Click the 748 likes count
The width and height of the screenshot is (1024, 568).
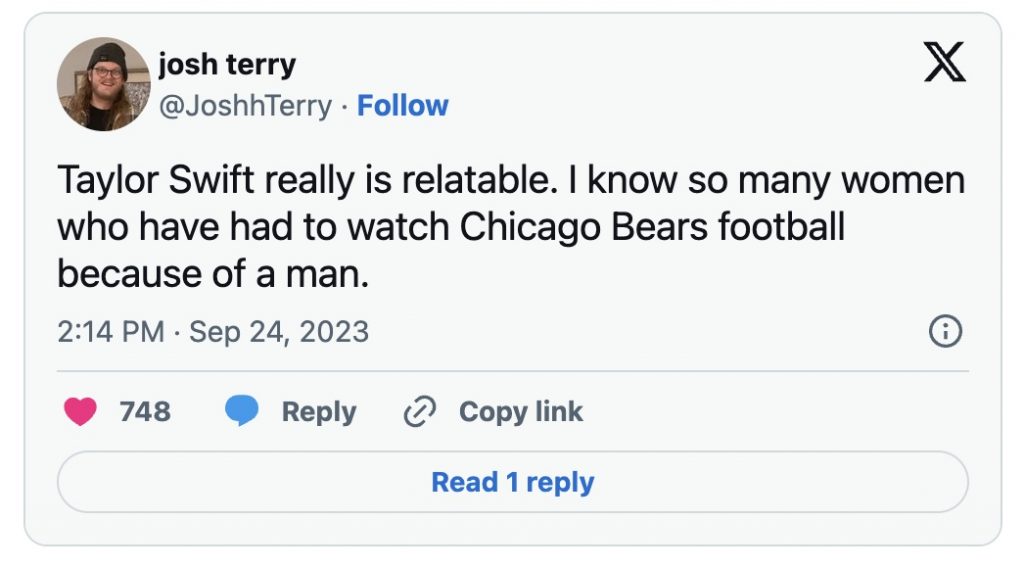(145, 412)
